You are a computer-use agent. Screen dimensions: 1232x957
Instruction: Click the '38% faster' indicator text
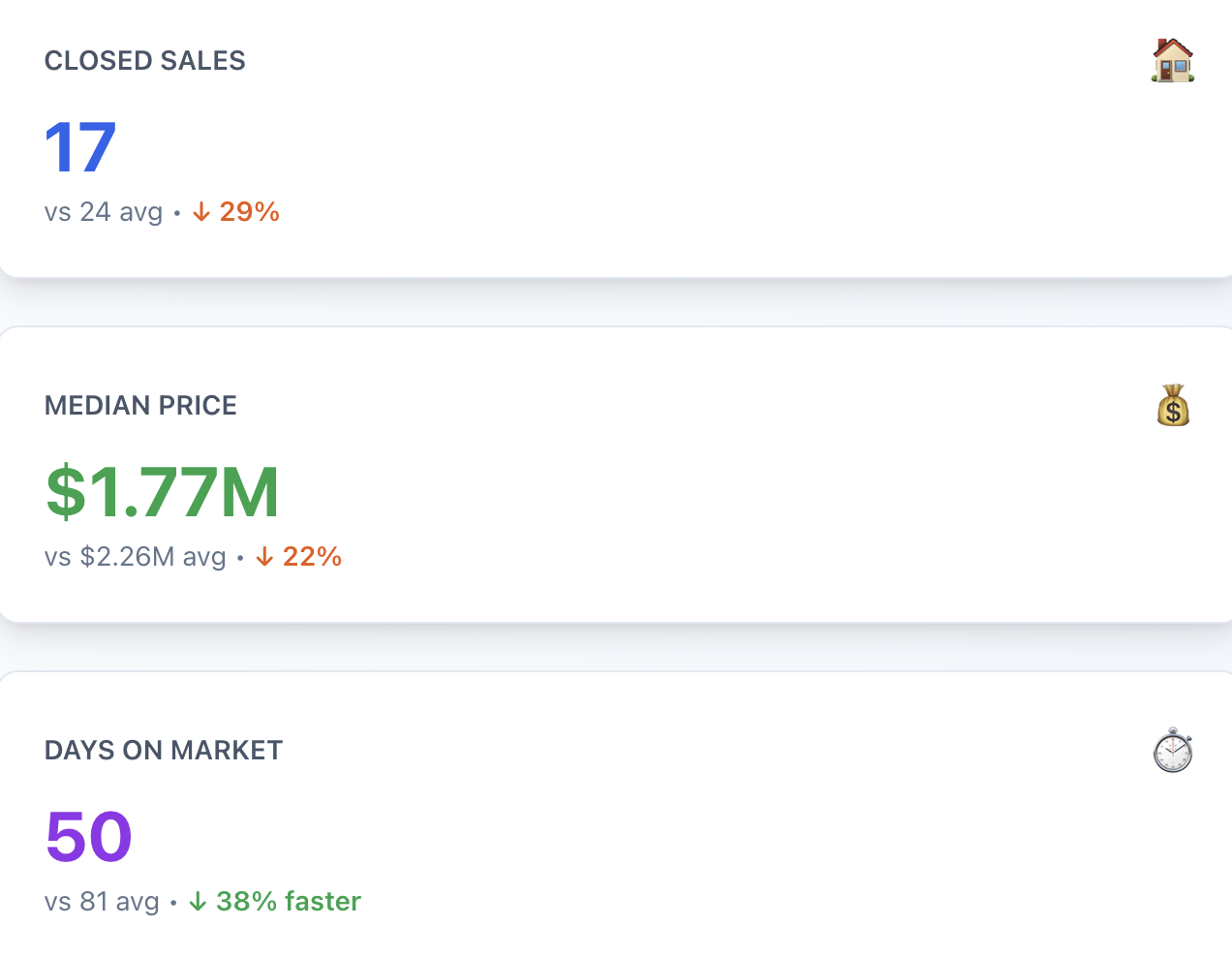289,902
